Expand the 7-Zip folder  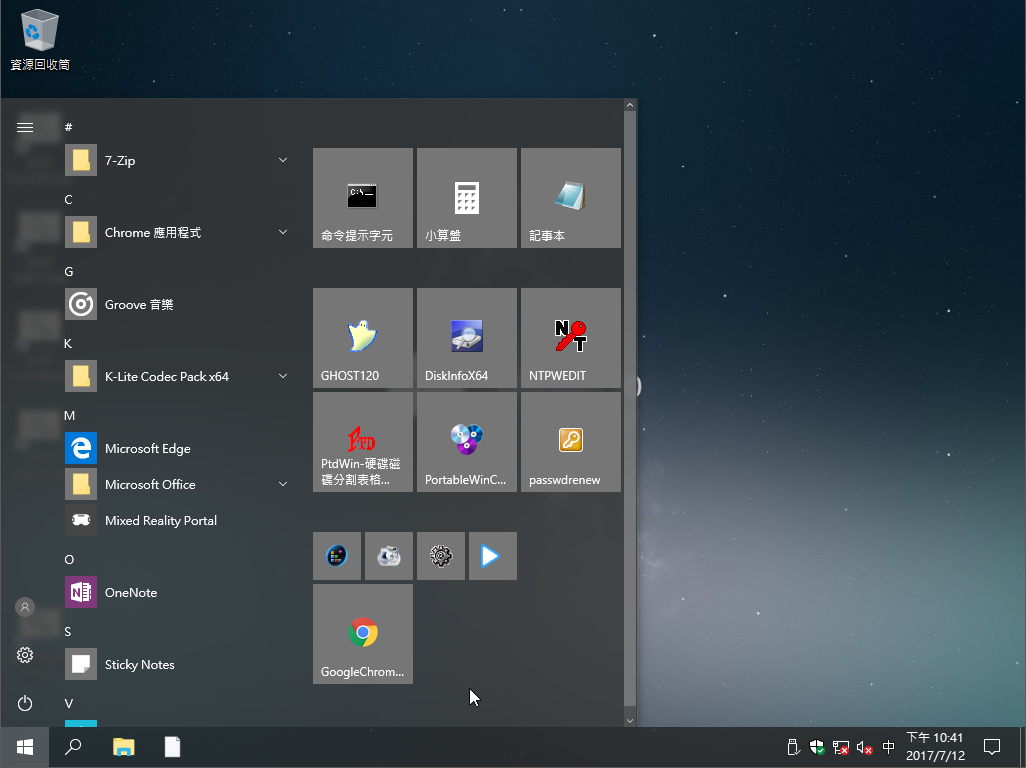tap(176, 160)
